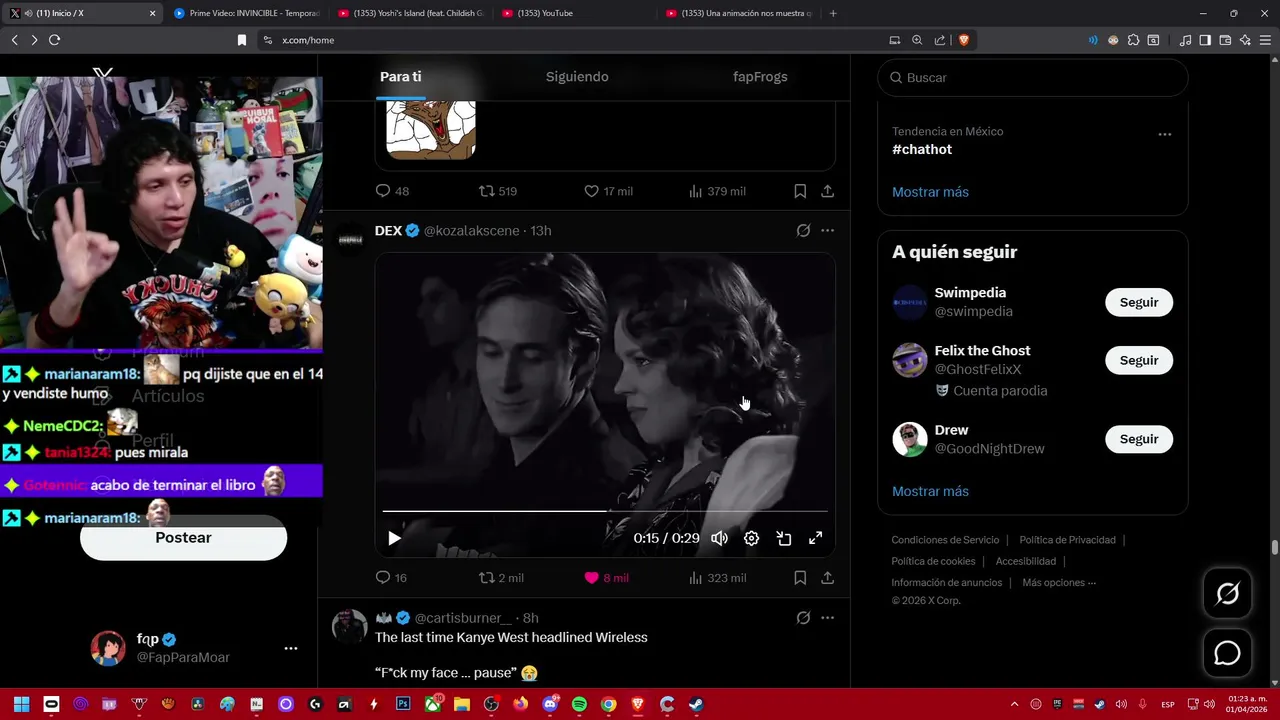Open reply on post with 48 comments
Image resolution: width=1280 pixels, height=720 pixels.
pos(392,191)
